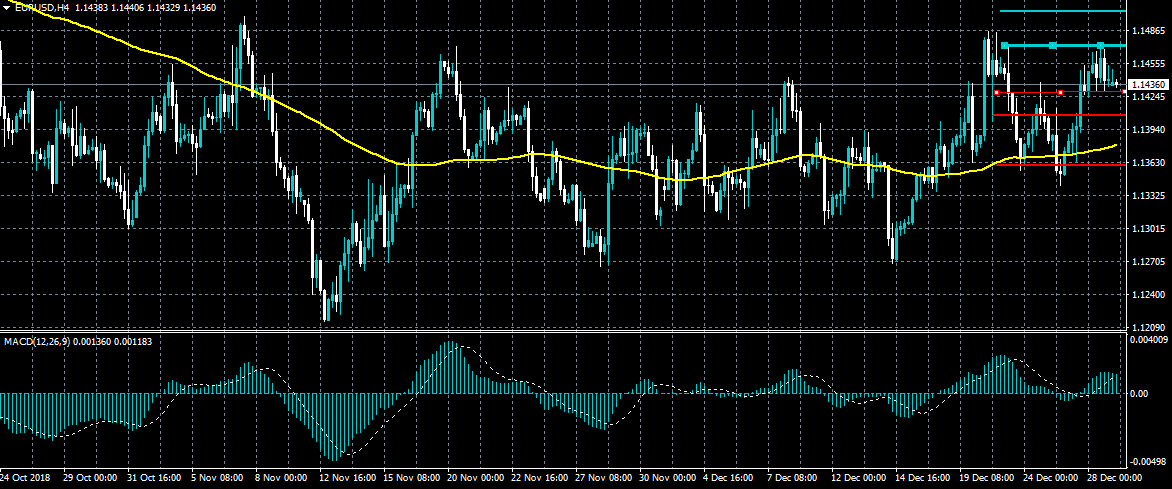The width and height of the screenshot is (1172, 489).
Task: Click the right square handle of thick cyan line
Action: [1101, 46]
